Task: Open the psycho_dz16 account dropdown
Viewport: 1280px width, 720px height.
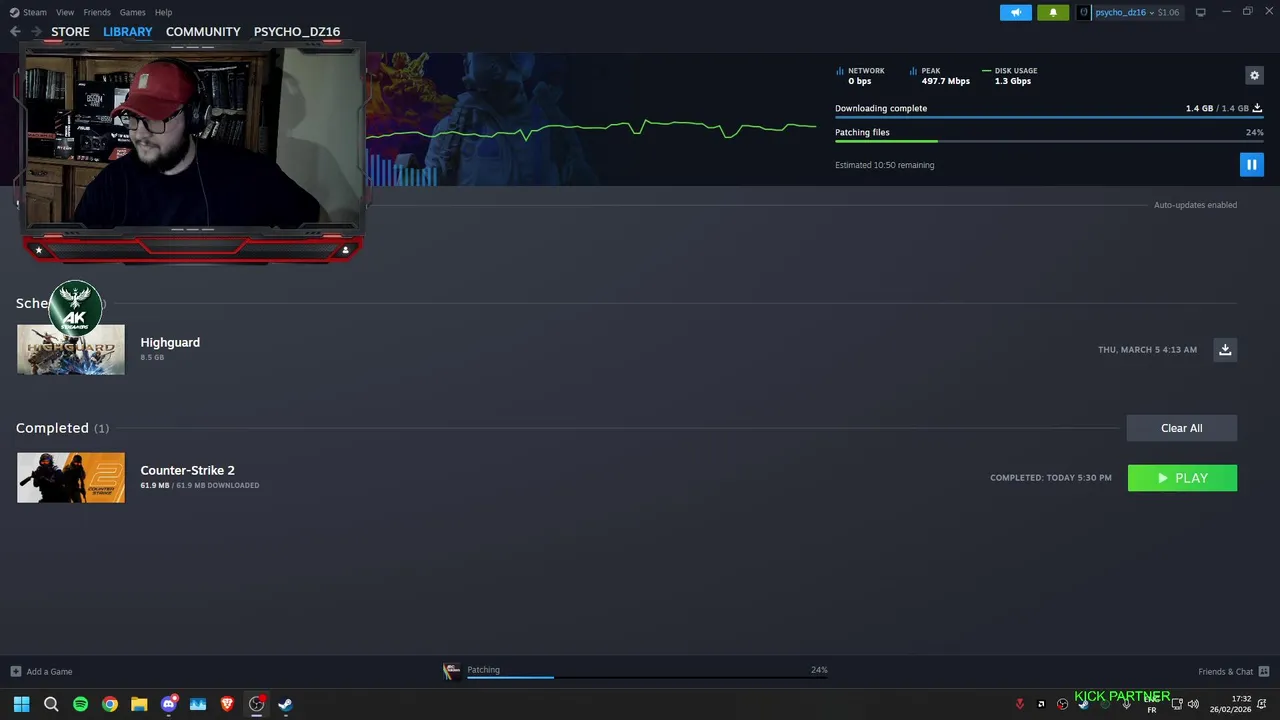Action: pyautogui.click(x=1137, y=12)
